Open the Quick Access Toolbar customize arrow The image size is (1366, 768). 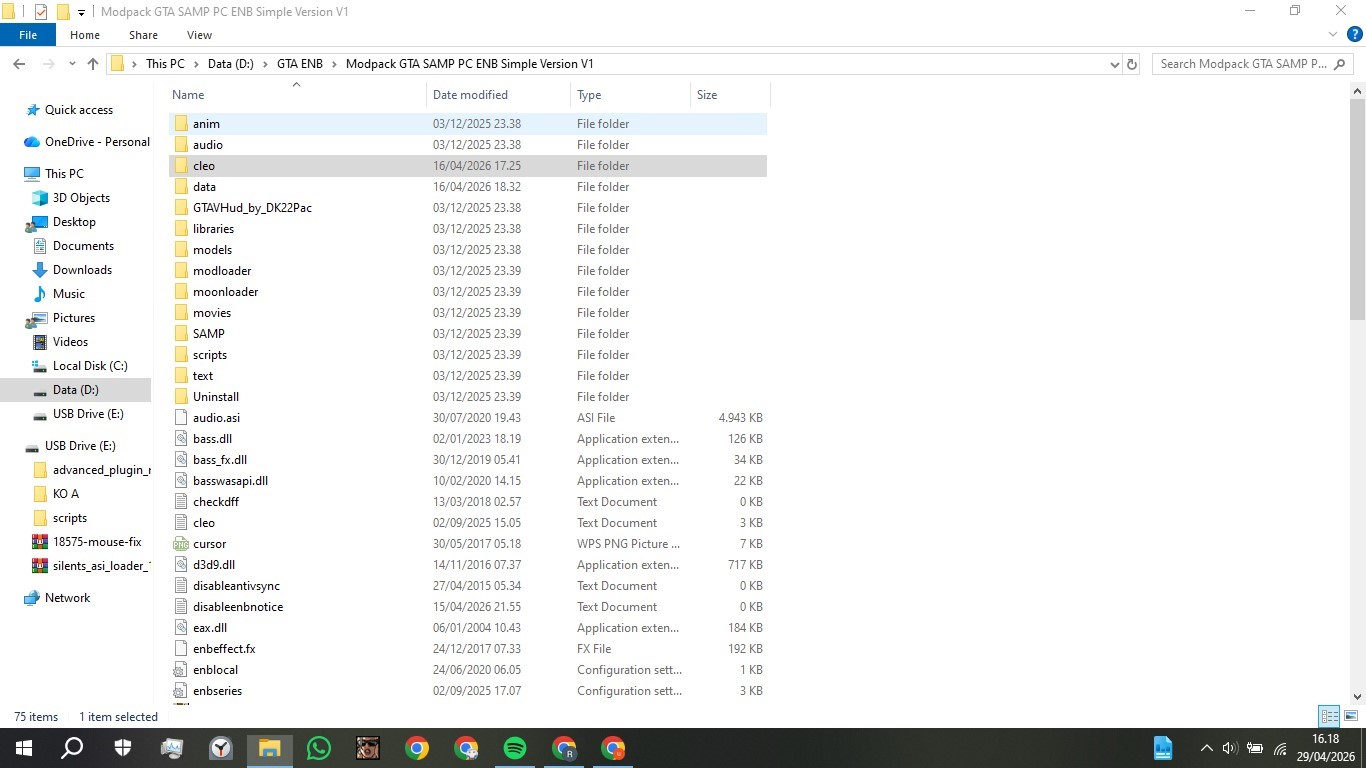tap(82, 12)
